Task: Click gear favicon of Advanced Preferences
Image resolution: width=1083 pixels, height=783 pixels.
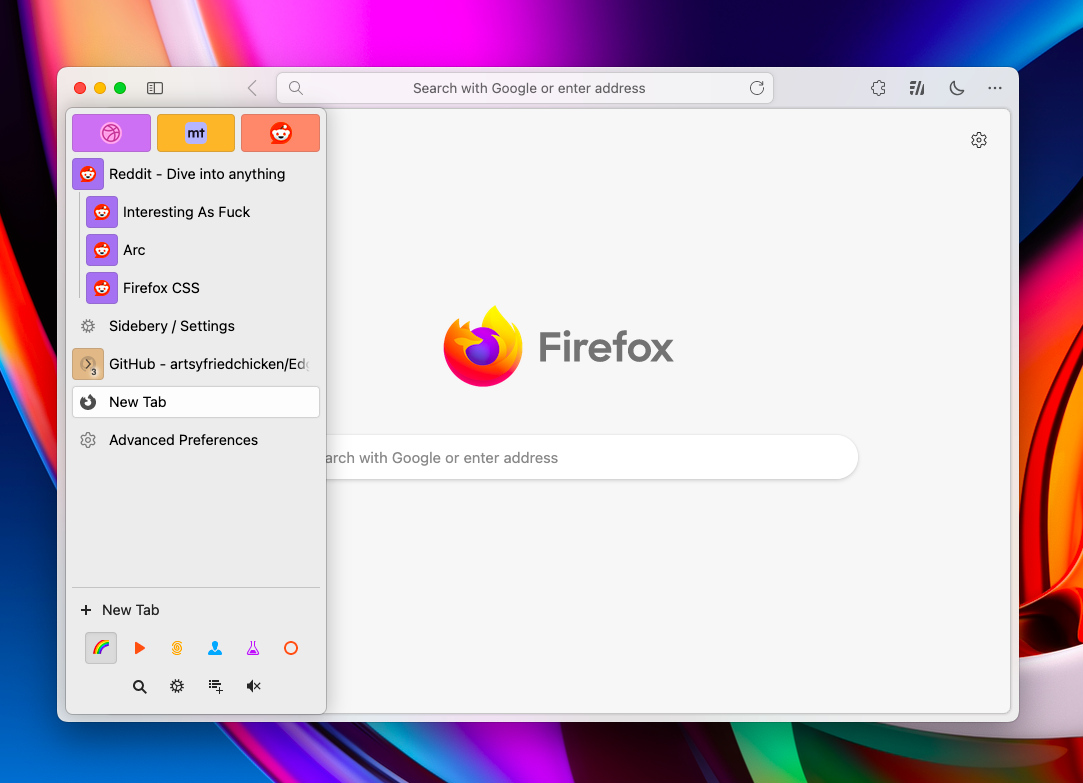Action: point(88,440)
